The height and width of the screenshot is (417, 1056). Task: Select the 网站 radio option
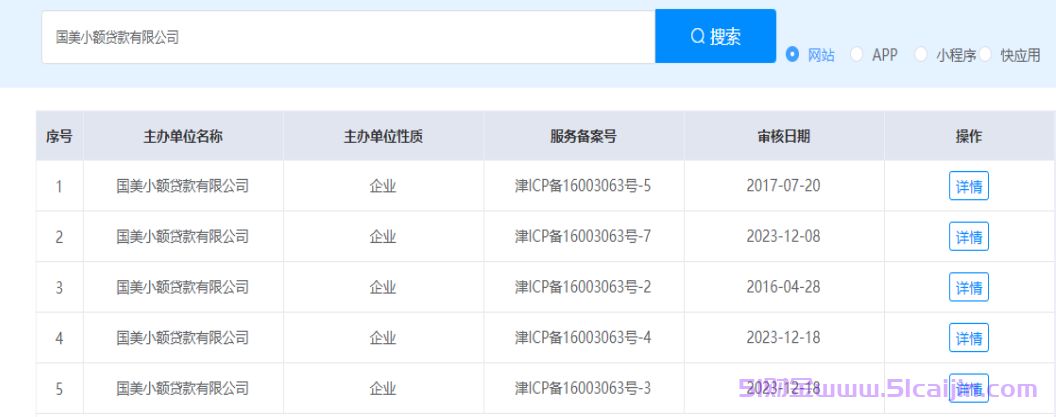tap(793, 55)
